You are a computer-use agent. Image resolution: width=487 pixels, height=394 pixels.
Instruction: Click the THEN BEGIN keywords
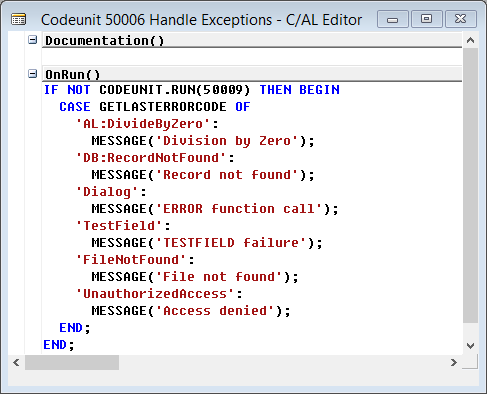300,90
